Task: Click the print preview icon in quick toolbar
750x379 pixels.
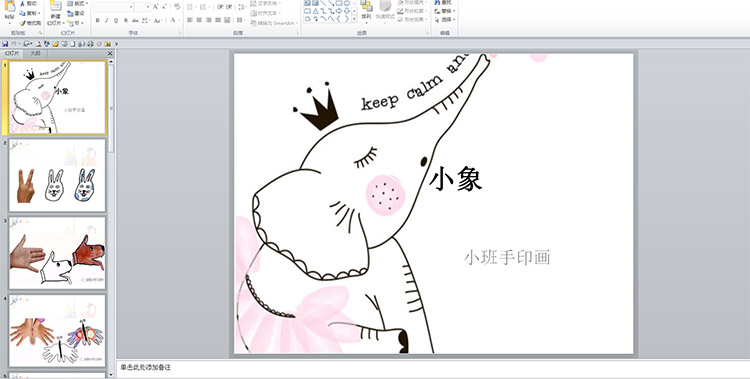Action: [x=38, y=44]
